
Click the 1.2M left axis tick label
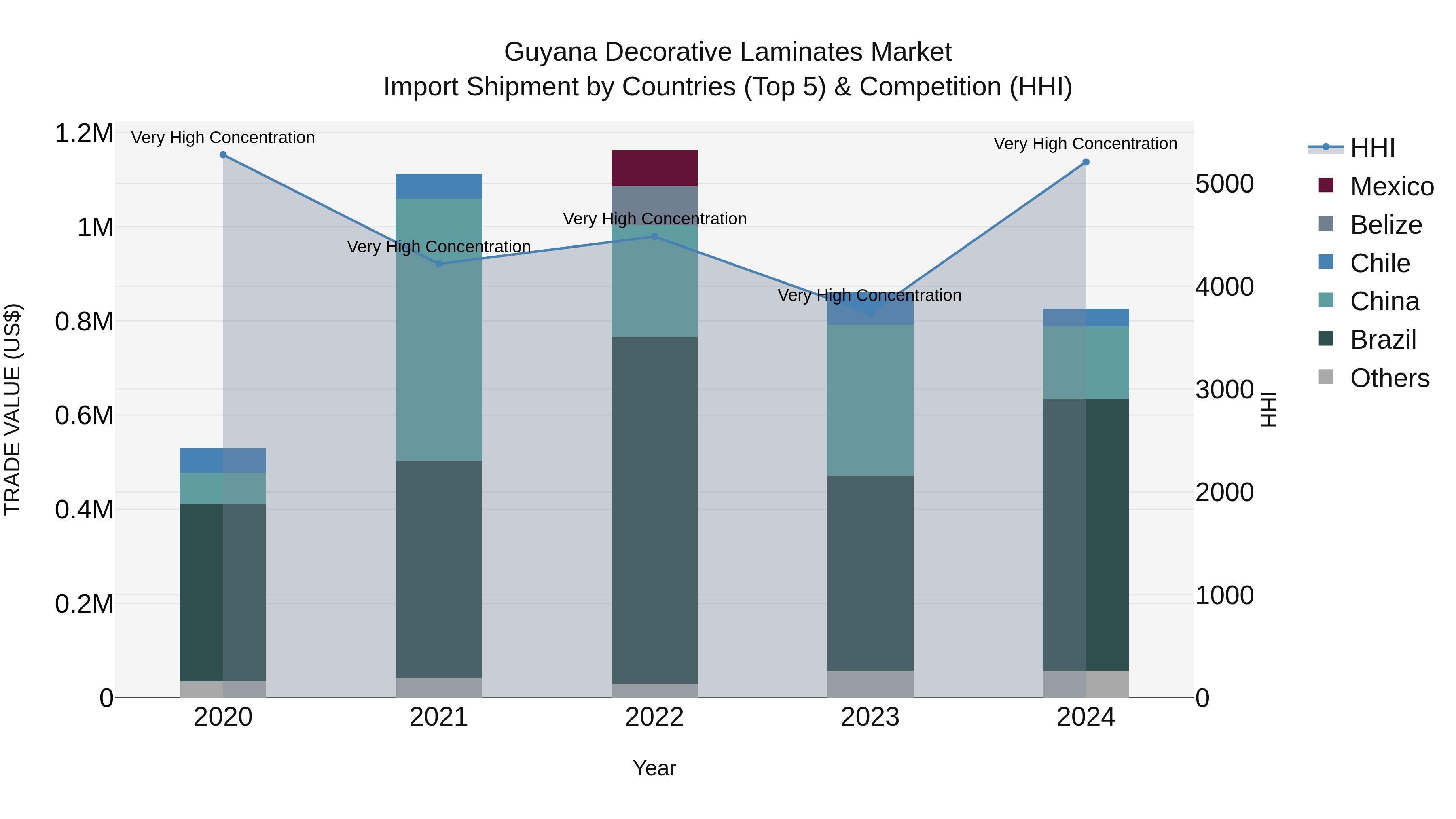pyautogui.click(x=84, y=133)
